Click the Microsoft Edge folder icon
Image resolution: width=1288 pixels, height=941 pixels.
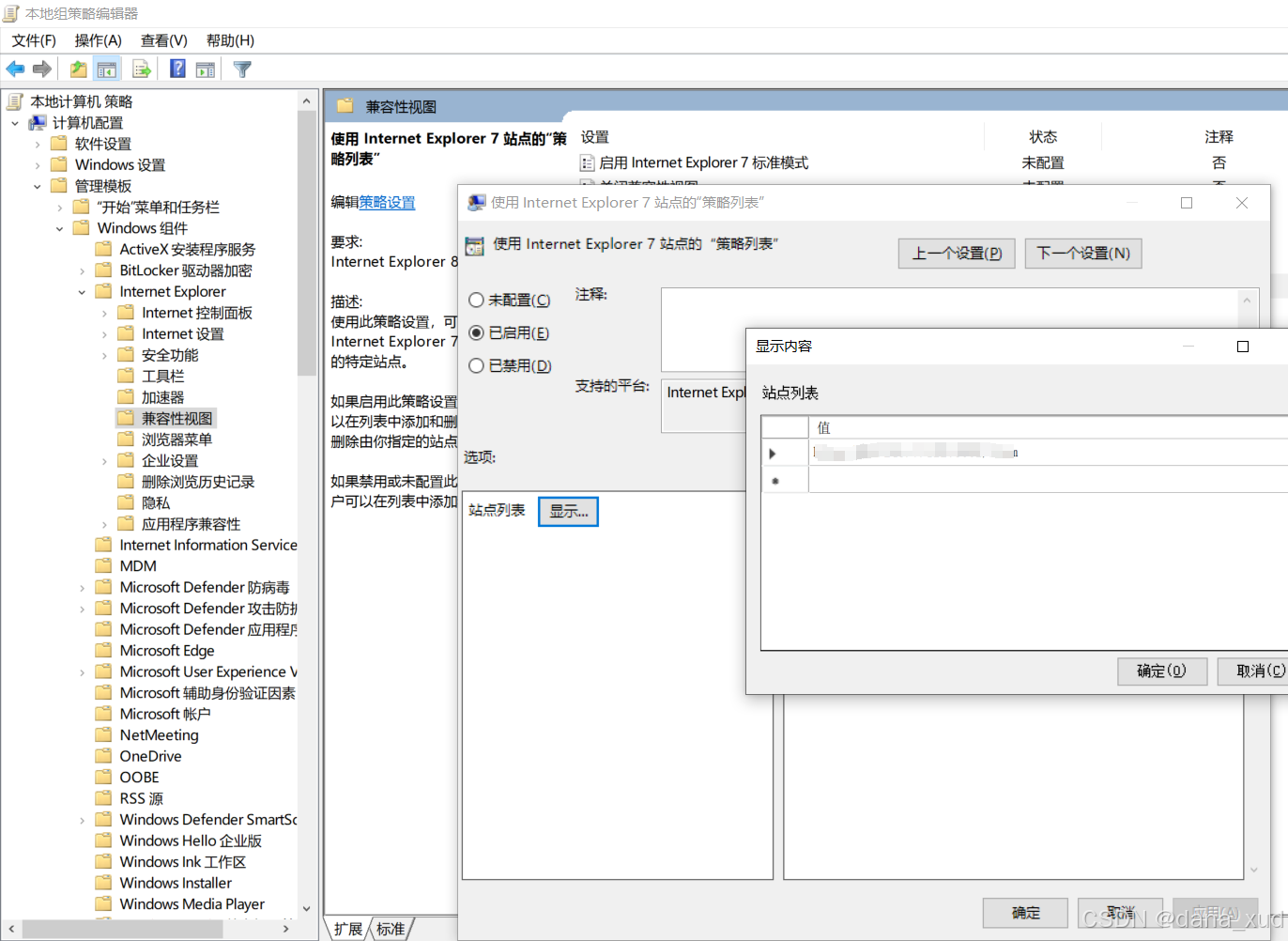tap(104, 650)
